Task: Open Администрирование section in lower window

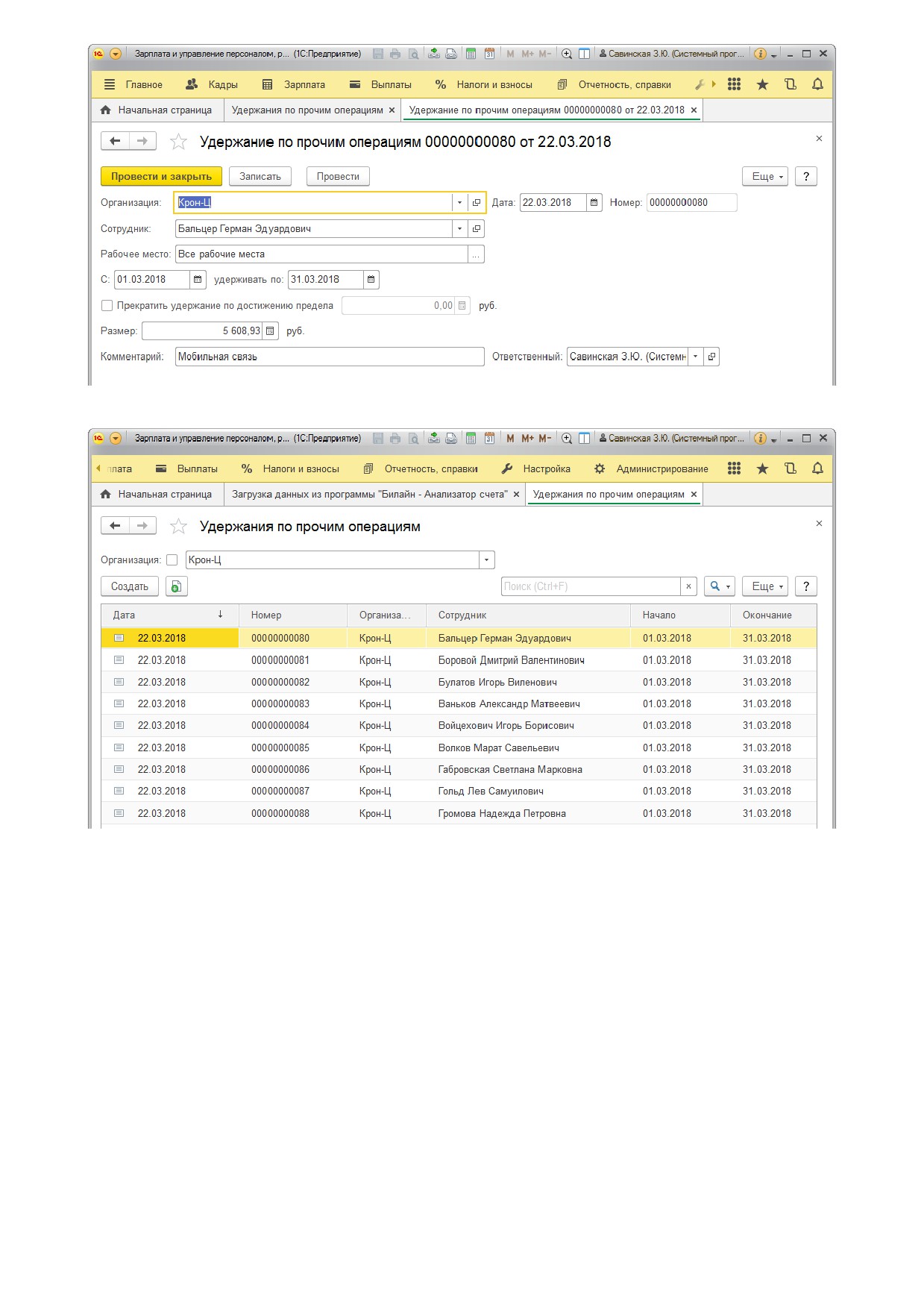Action: 651,468
